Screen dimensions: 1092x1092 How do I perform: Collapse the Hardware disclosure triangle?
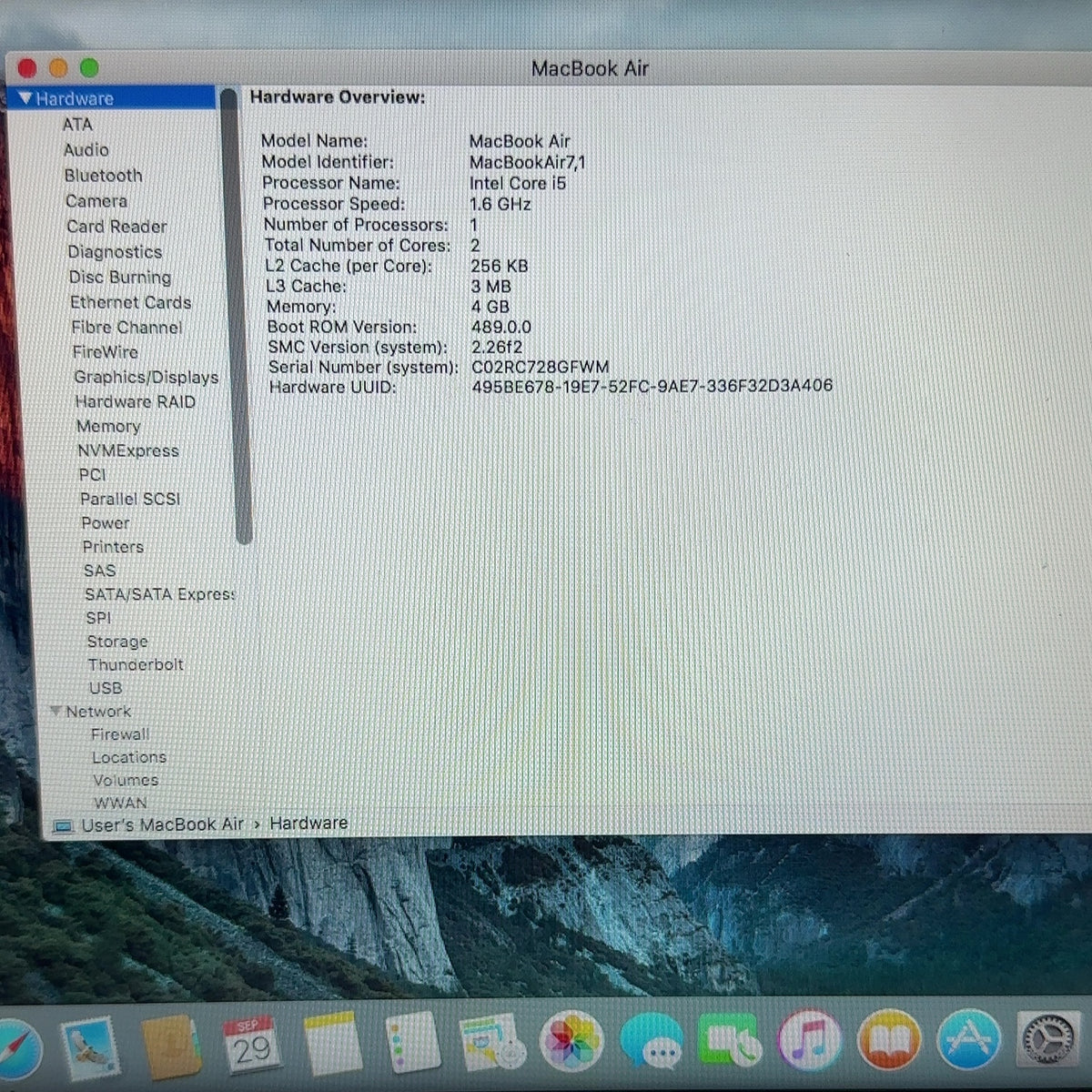(x=25, y=97)
